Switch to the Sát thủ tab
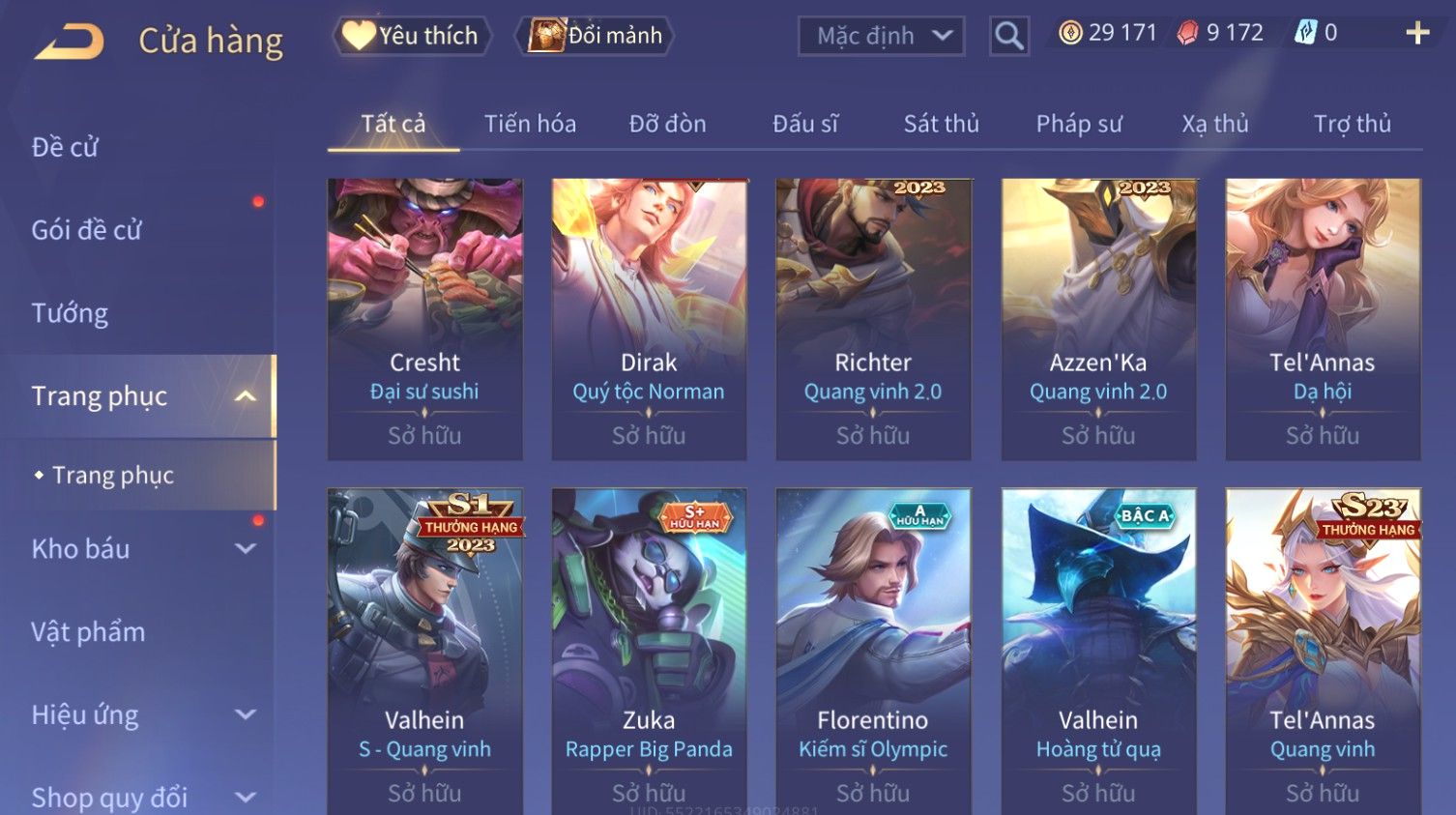 coord(941,124)
